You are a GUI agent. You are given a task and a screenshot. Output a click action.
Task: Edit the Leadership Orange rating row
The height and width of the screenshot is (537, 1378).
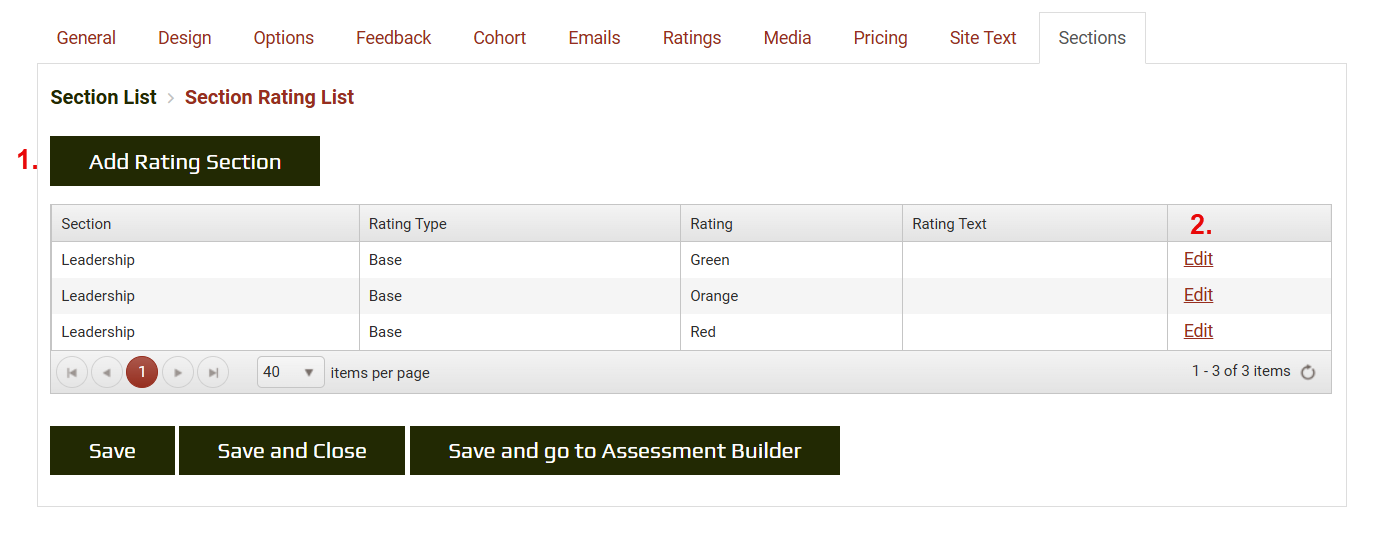(x=1198, y=295)
